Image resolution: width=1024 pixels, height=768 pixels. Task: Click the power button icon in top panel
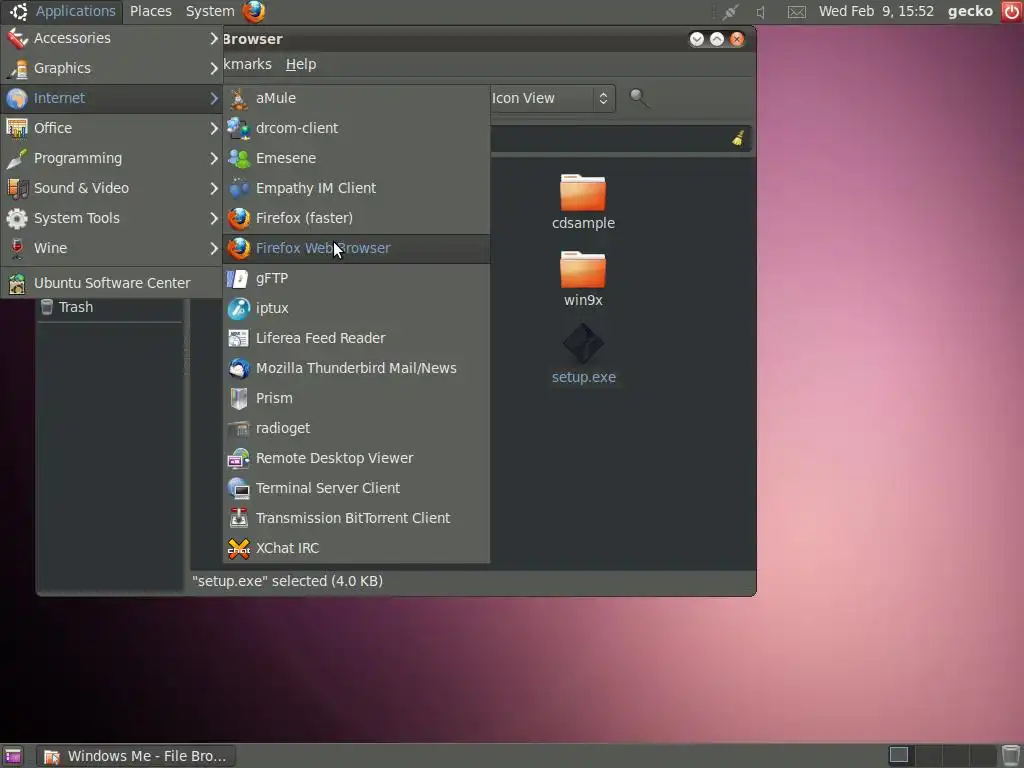click(1012, 11)
